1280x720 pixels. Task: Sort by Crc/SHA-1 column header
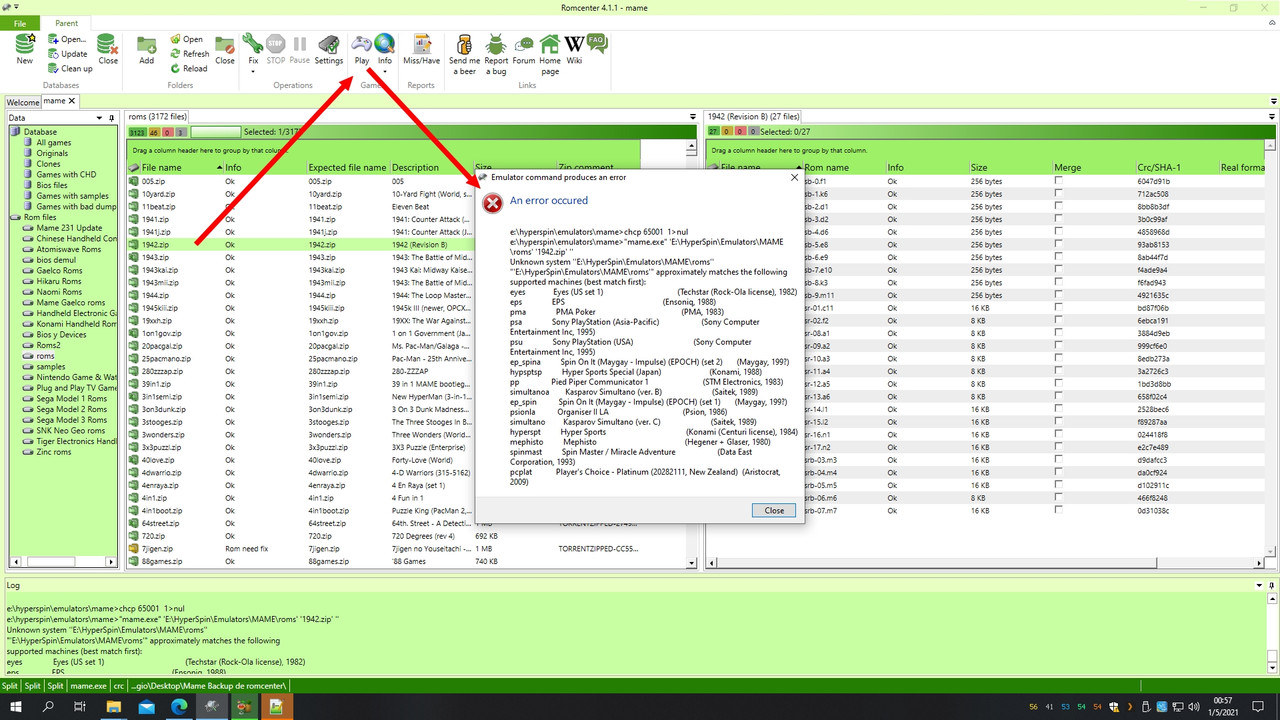coord(1159,168)
